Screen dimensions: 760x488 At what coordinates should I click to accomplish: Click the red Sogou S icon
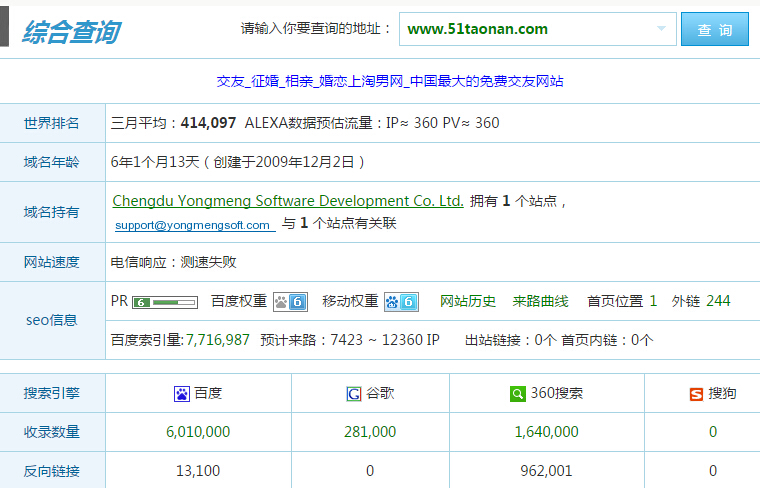pos(697,394)
